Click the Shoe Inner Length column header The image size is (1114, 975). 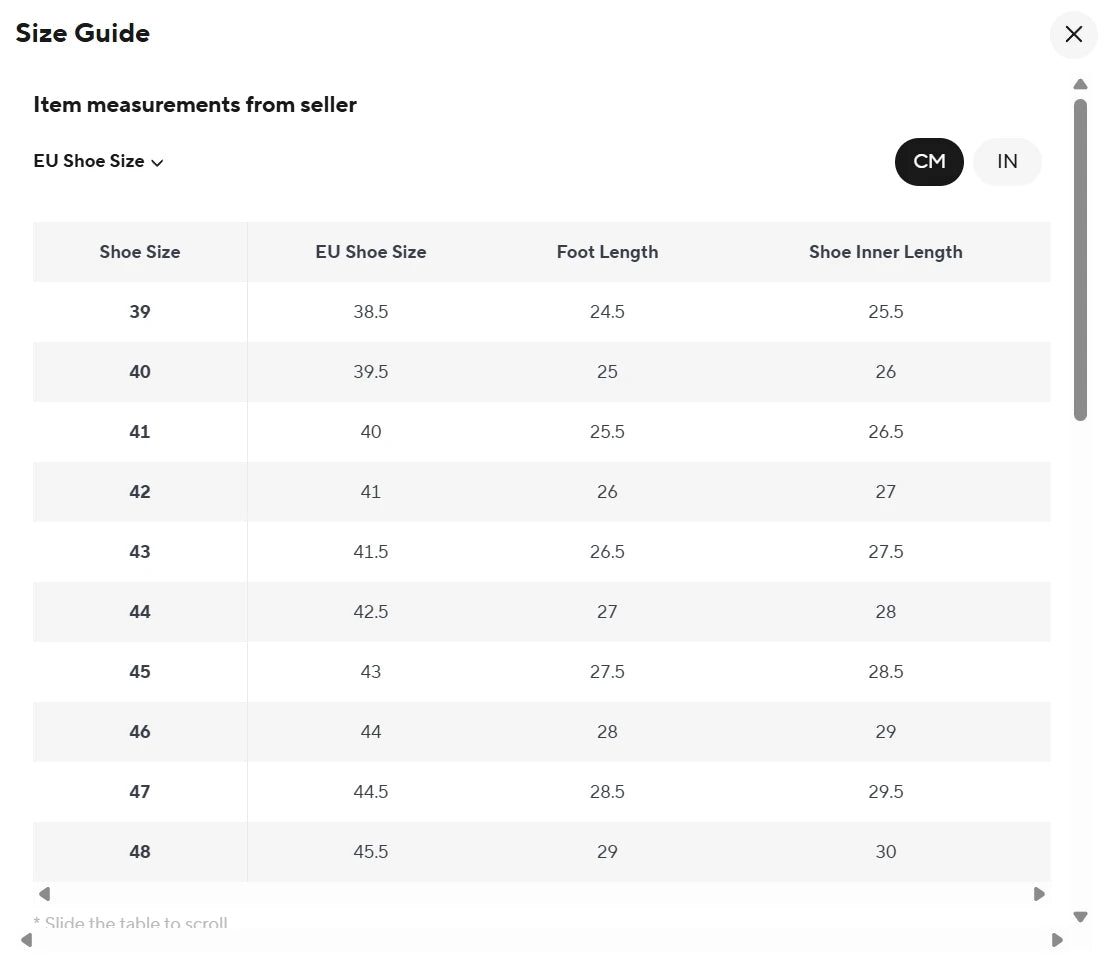[x=885, y=252]
